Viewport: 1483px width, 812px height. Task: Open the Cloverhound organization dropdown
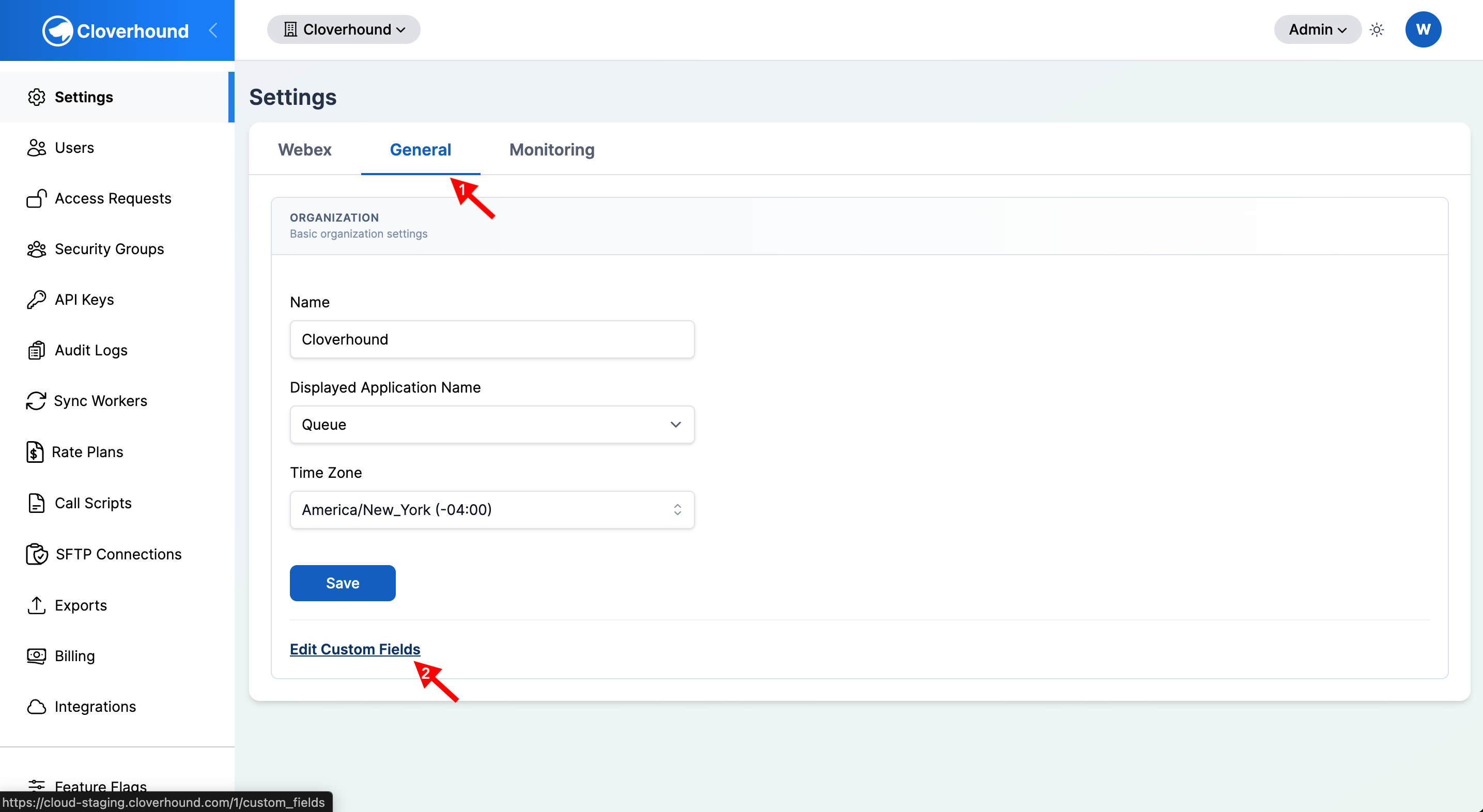click(344, 29)
